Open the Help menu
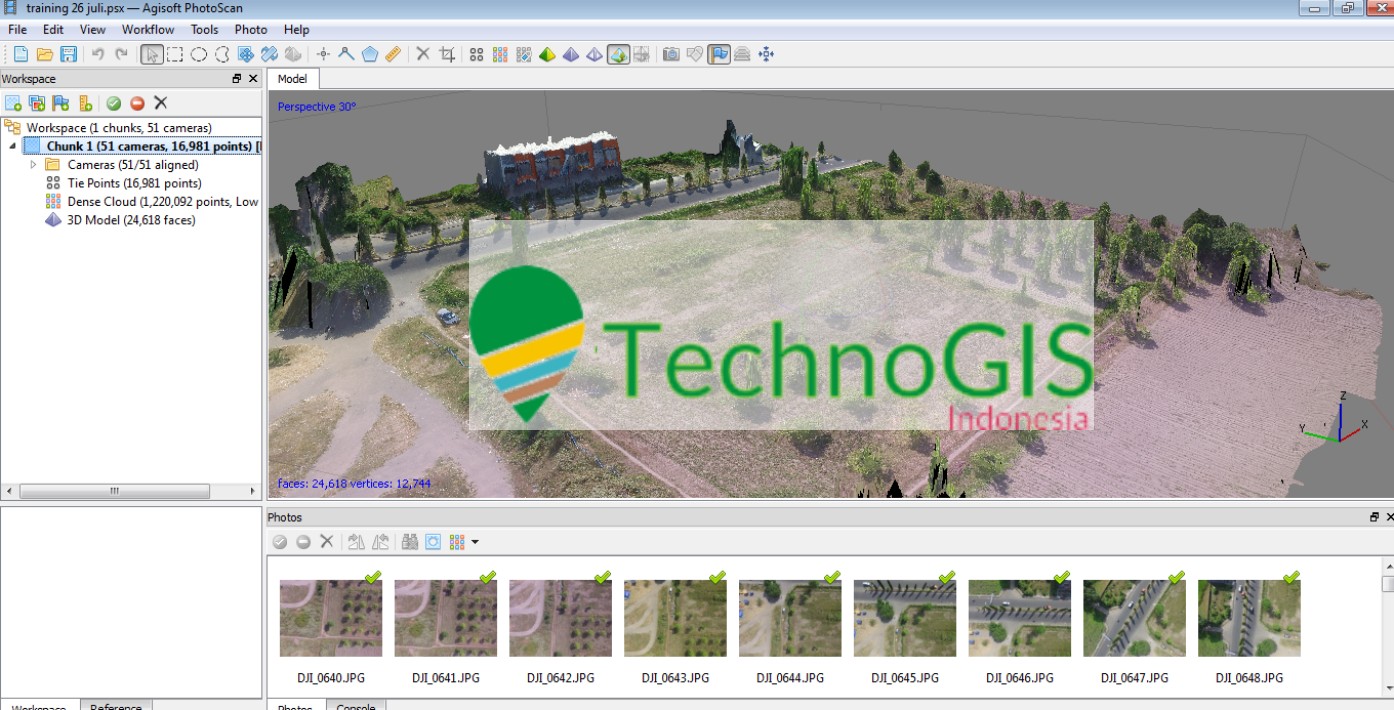 296,30
